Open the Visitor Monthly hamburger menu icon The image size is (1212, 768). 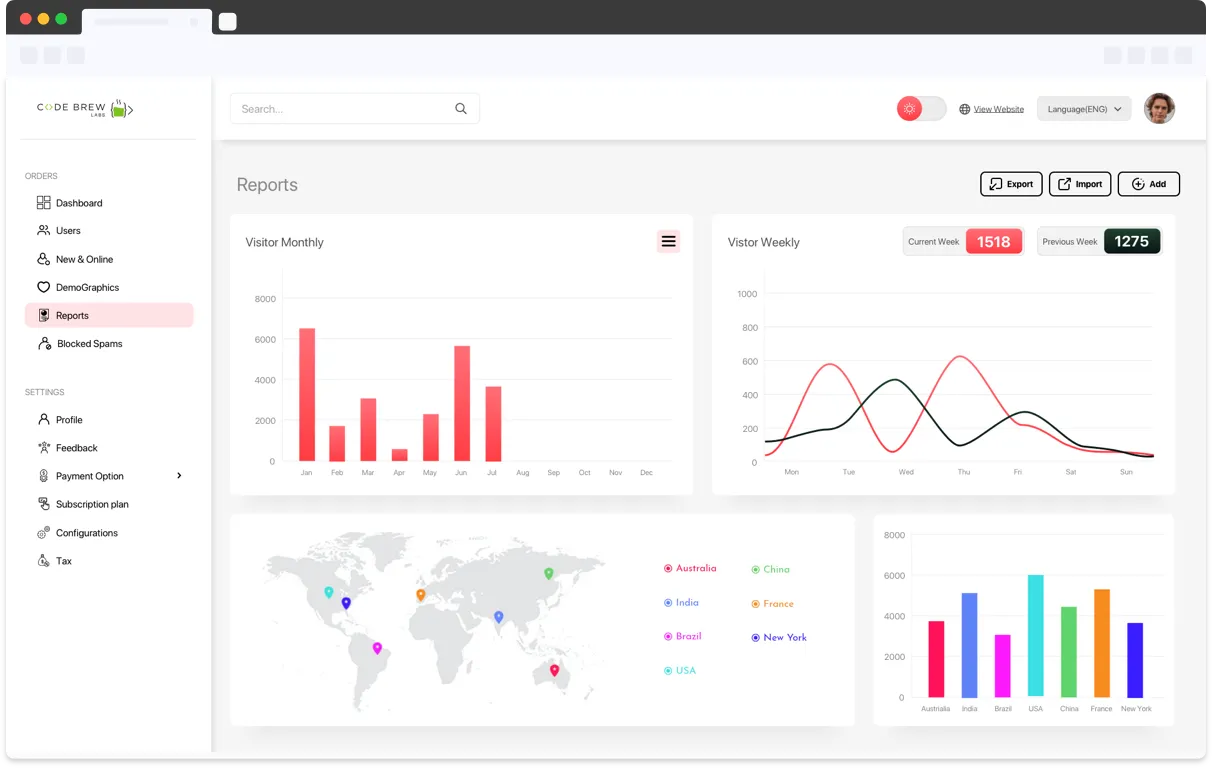[x=668, y=241]
